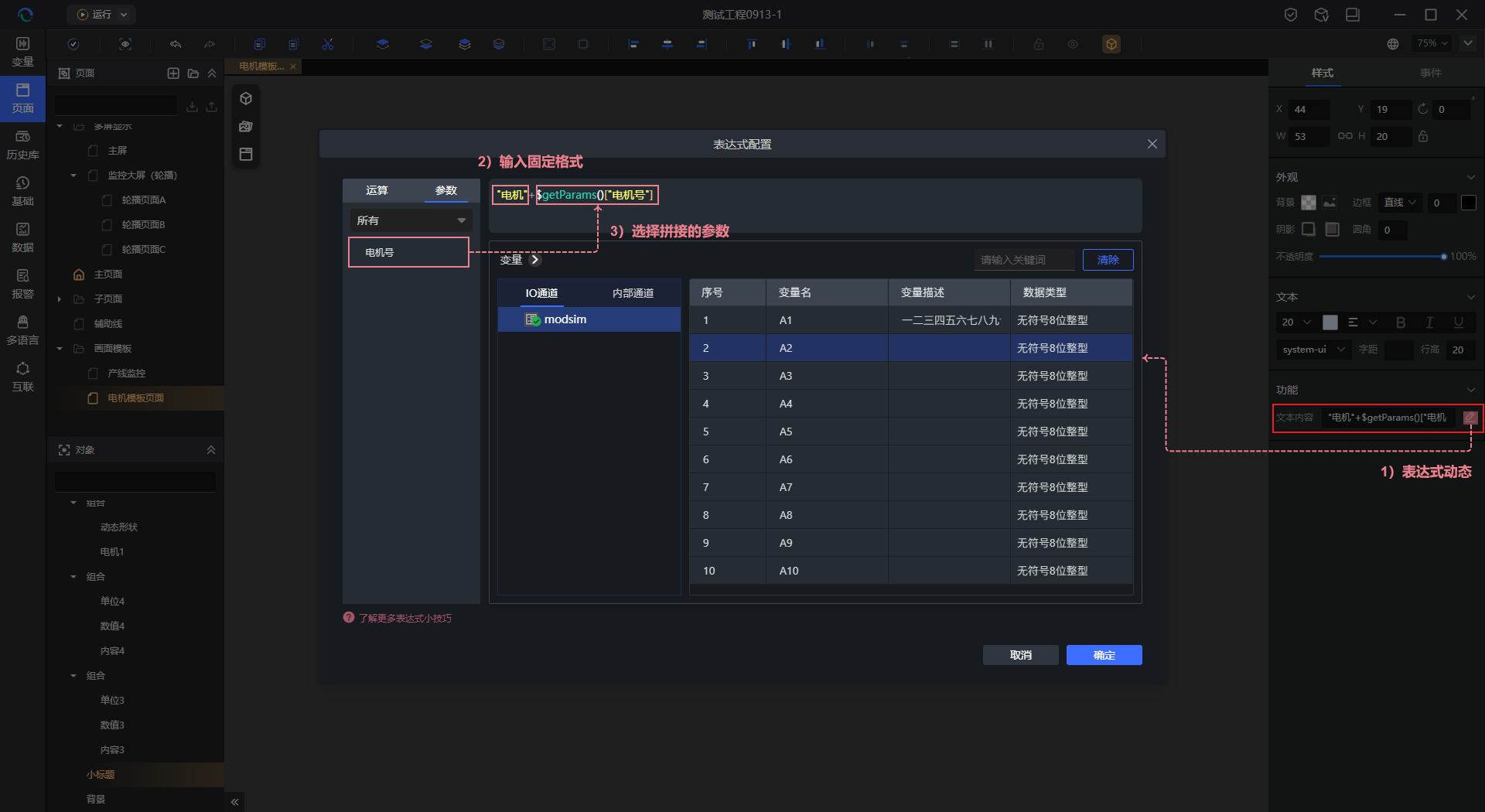Screen dimensions: 1485x812
Task: Click the globe language icon
Action: (x=1393, y=44)
